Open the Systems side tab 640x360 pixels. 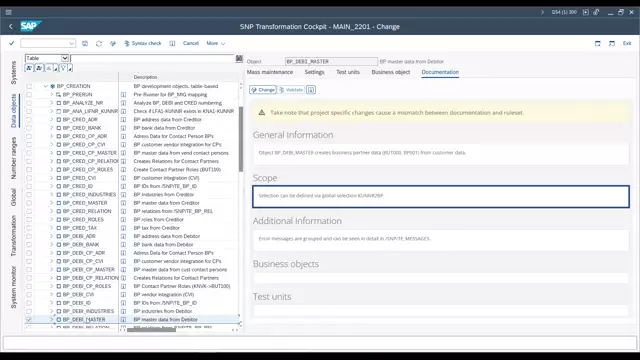click(x=13, y=73)
